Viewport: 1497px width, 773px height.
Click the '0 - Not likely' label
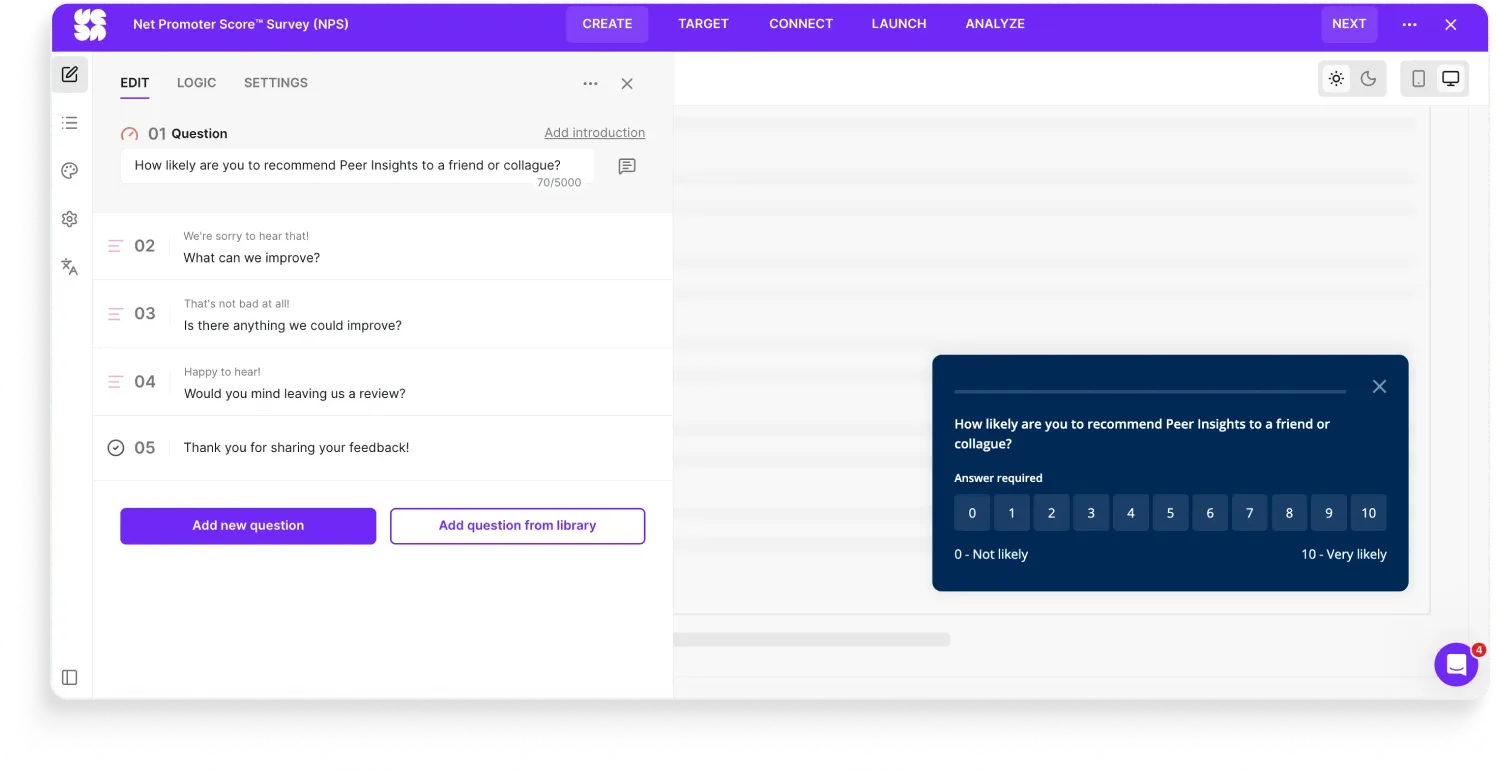pyautogui.click(x=991, y=555)
